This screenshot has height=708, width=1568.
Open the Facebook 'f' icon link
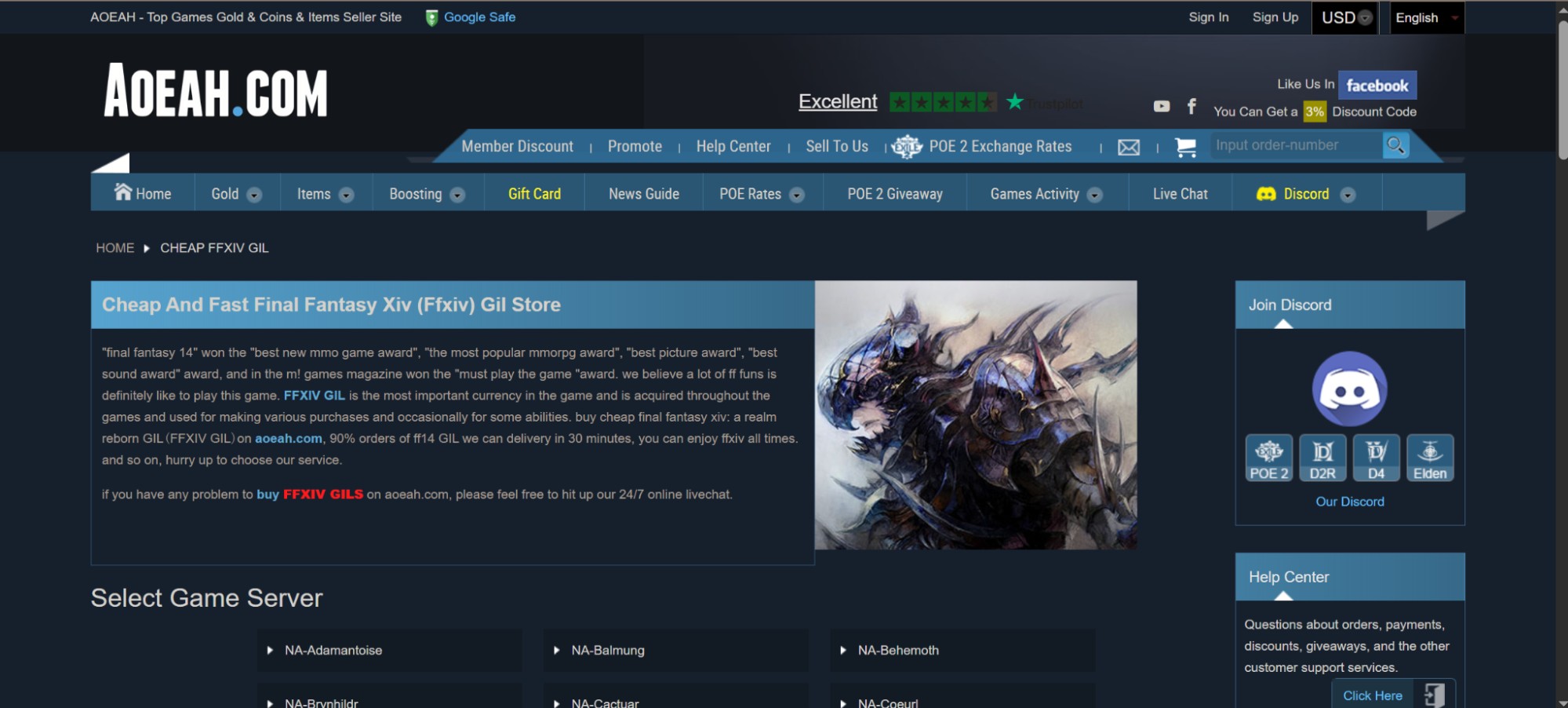tap(1191, 106)
